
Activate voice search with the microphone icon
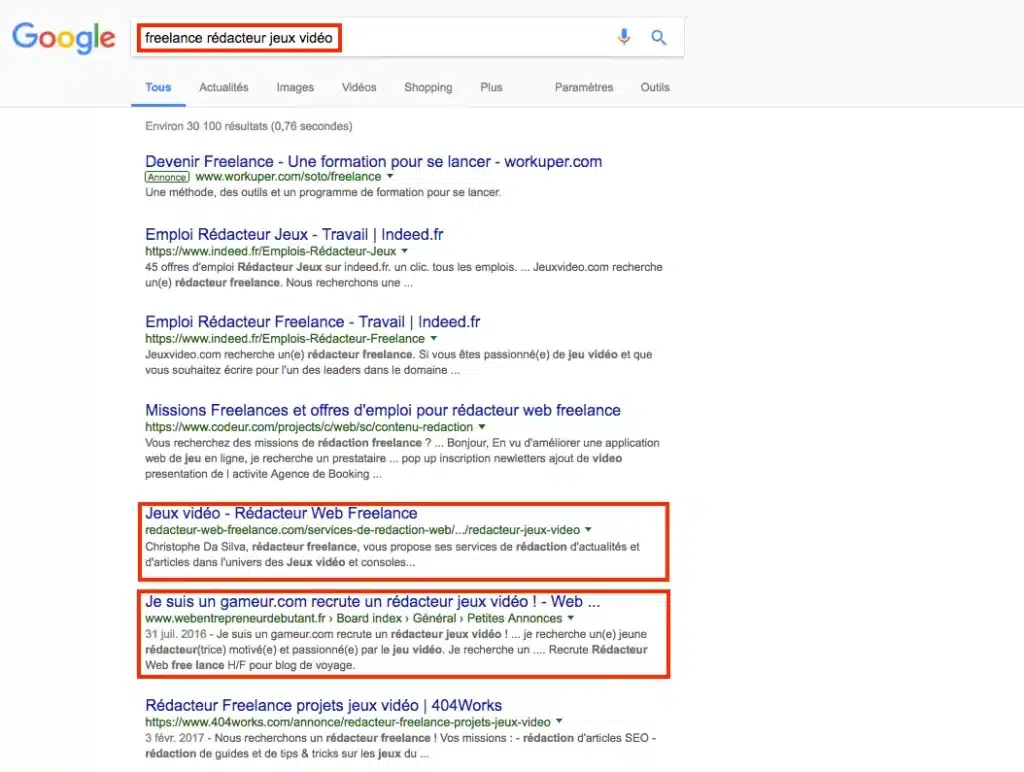click(x=623, y=36)
